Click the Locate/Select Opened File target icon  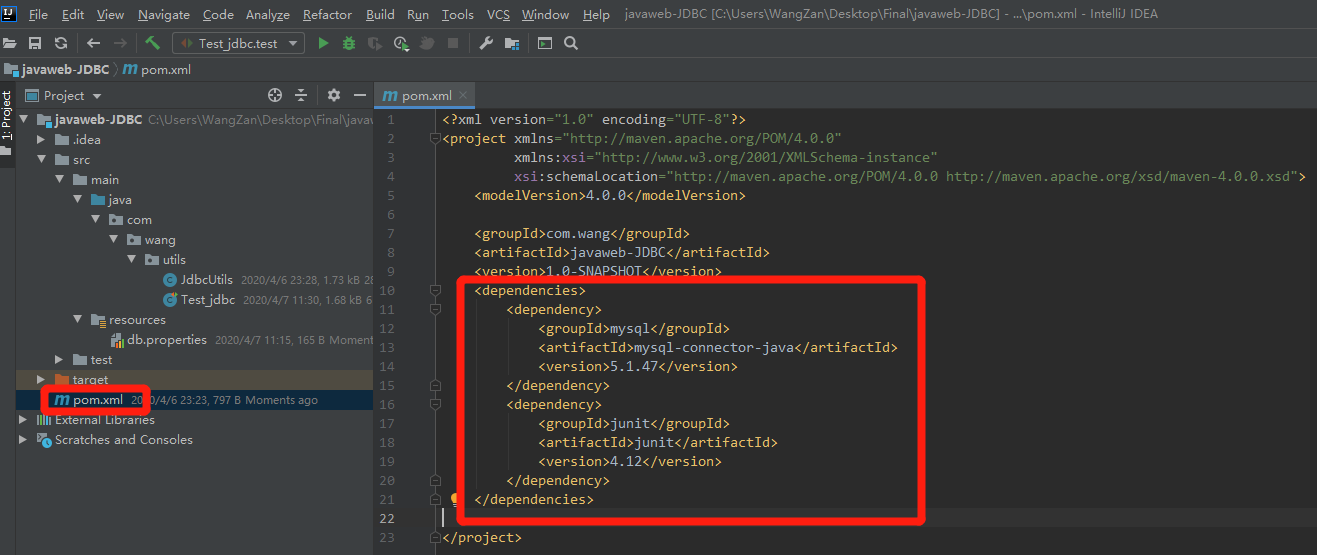[x=275, y=95]
